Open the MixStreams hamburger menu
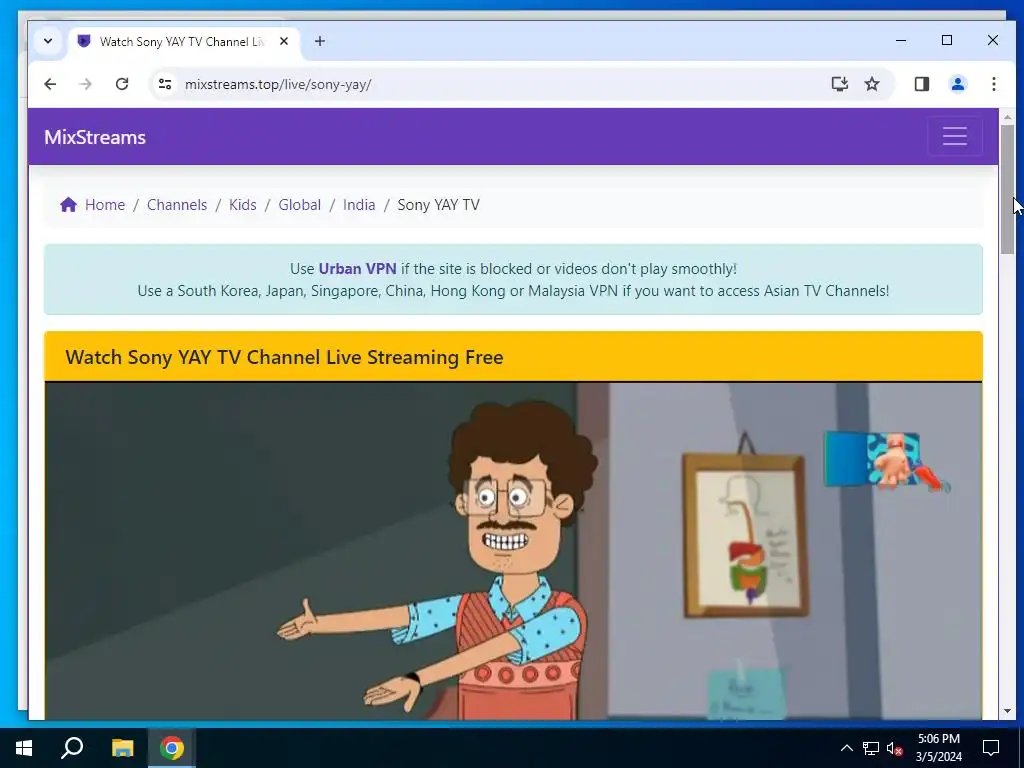The width and height of the screenshot is (1024, 768). pyautogui.click(x=955, y=136)
